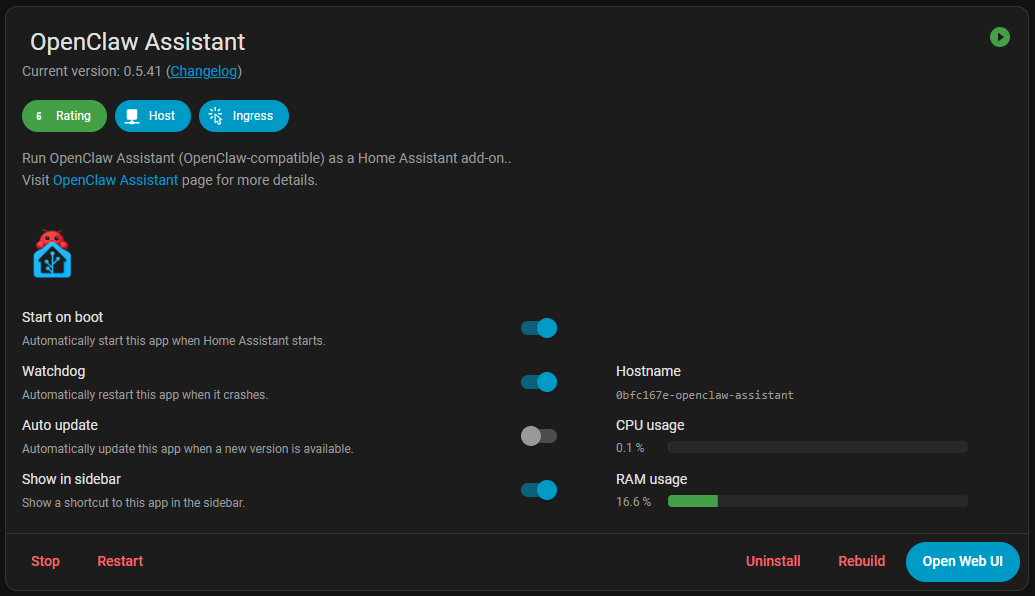Stop the app
1035x596 pixels.
(45, 561)
